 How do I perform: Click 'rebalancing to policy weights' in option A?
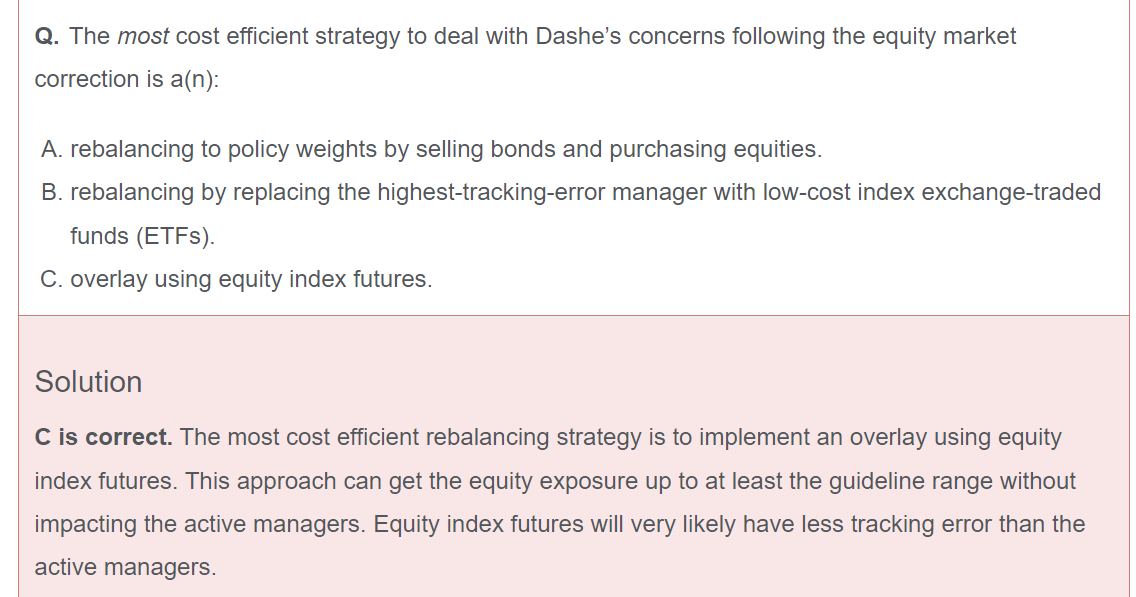point(217,150)
